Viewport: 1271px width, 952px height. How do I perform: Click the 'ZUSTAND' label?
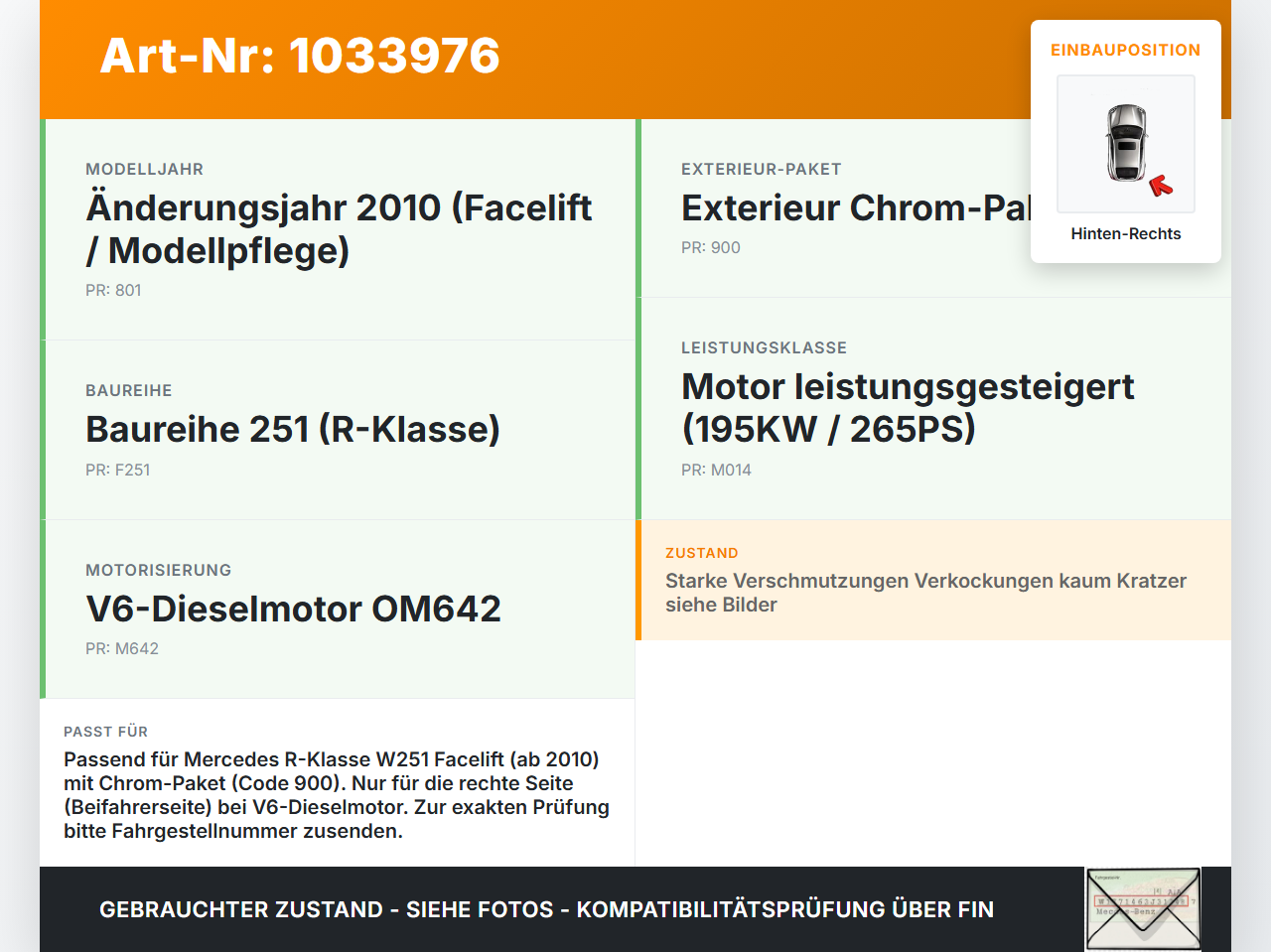(702, 553)
